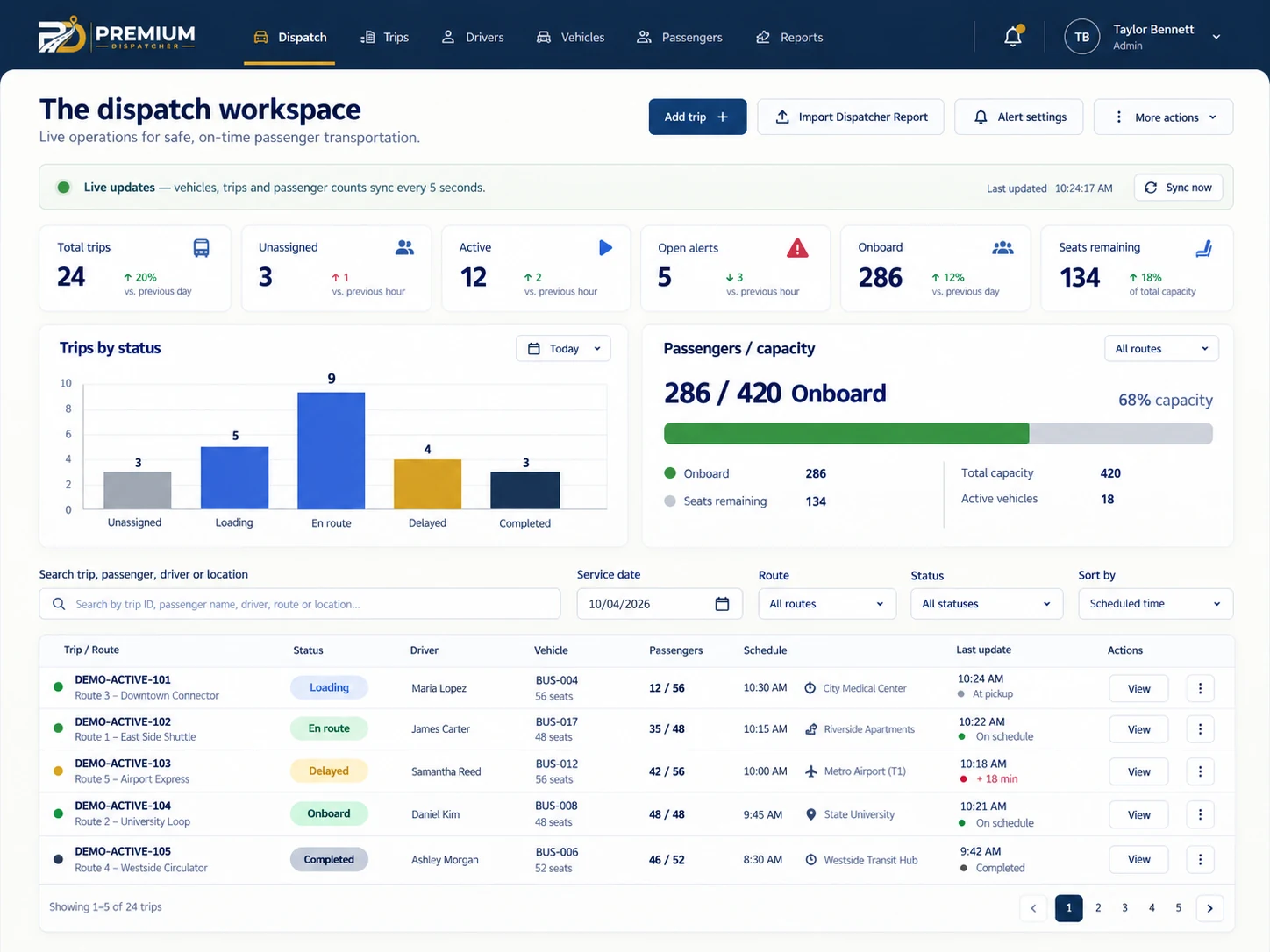Open the Sort by Scheduled time dropdown
The image size is (1270, 952).
[1155, 604]
